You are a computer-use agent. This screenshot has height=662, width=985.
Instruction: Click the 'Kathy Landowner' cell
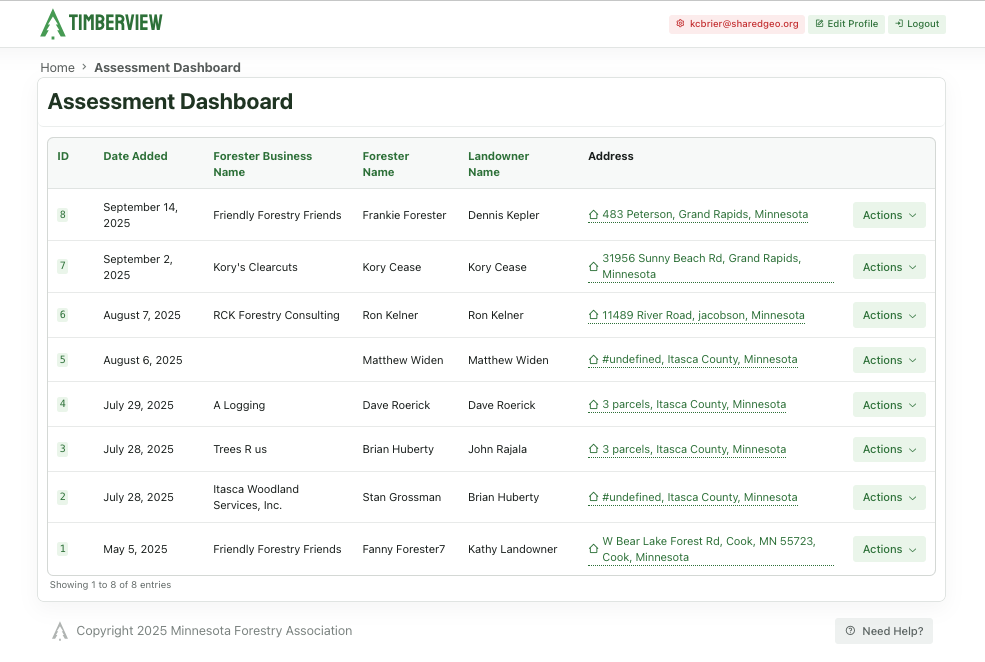pyautogui.click(x=513, y=549)
